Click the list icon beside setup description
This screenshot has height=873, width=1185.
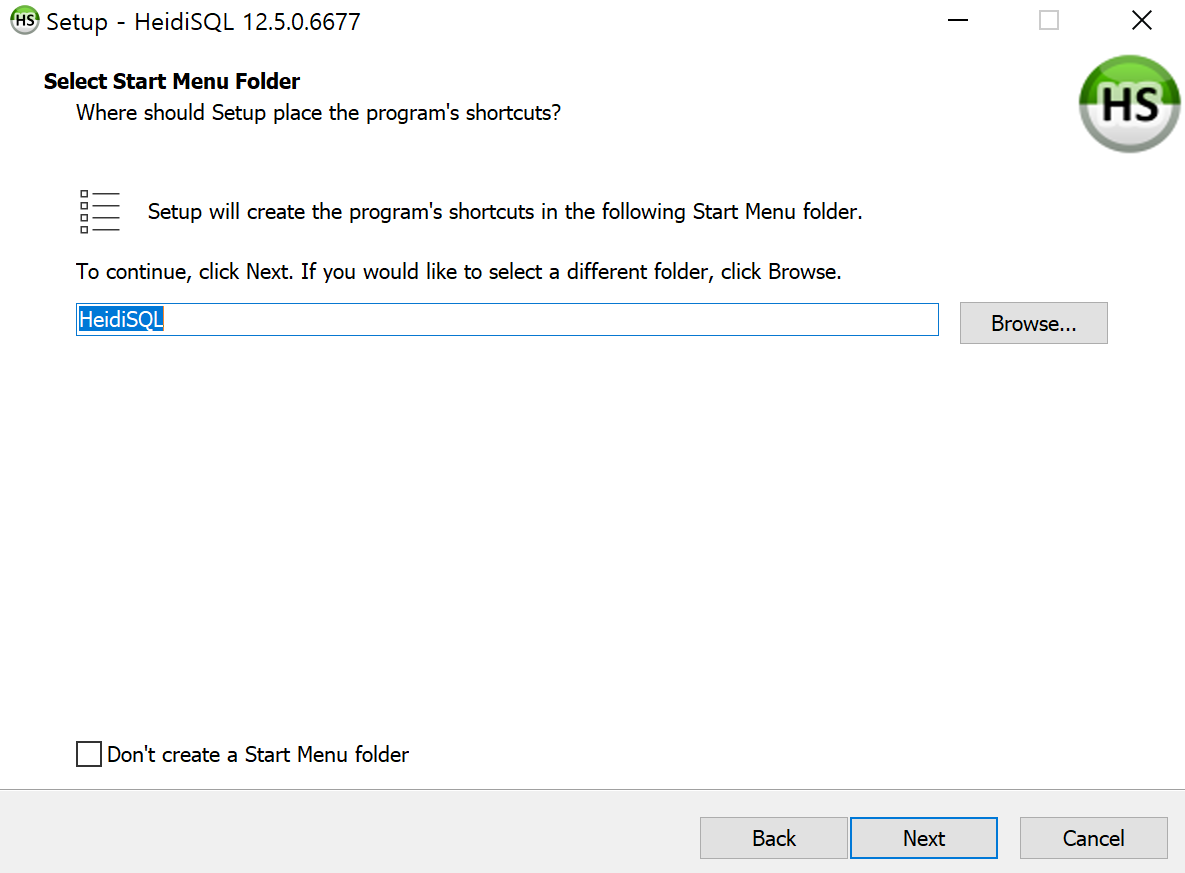(x=100, y=212)
